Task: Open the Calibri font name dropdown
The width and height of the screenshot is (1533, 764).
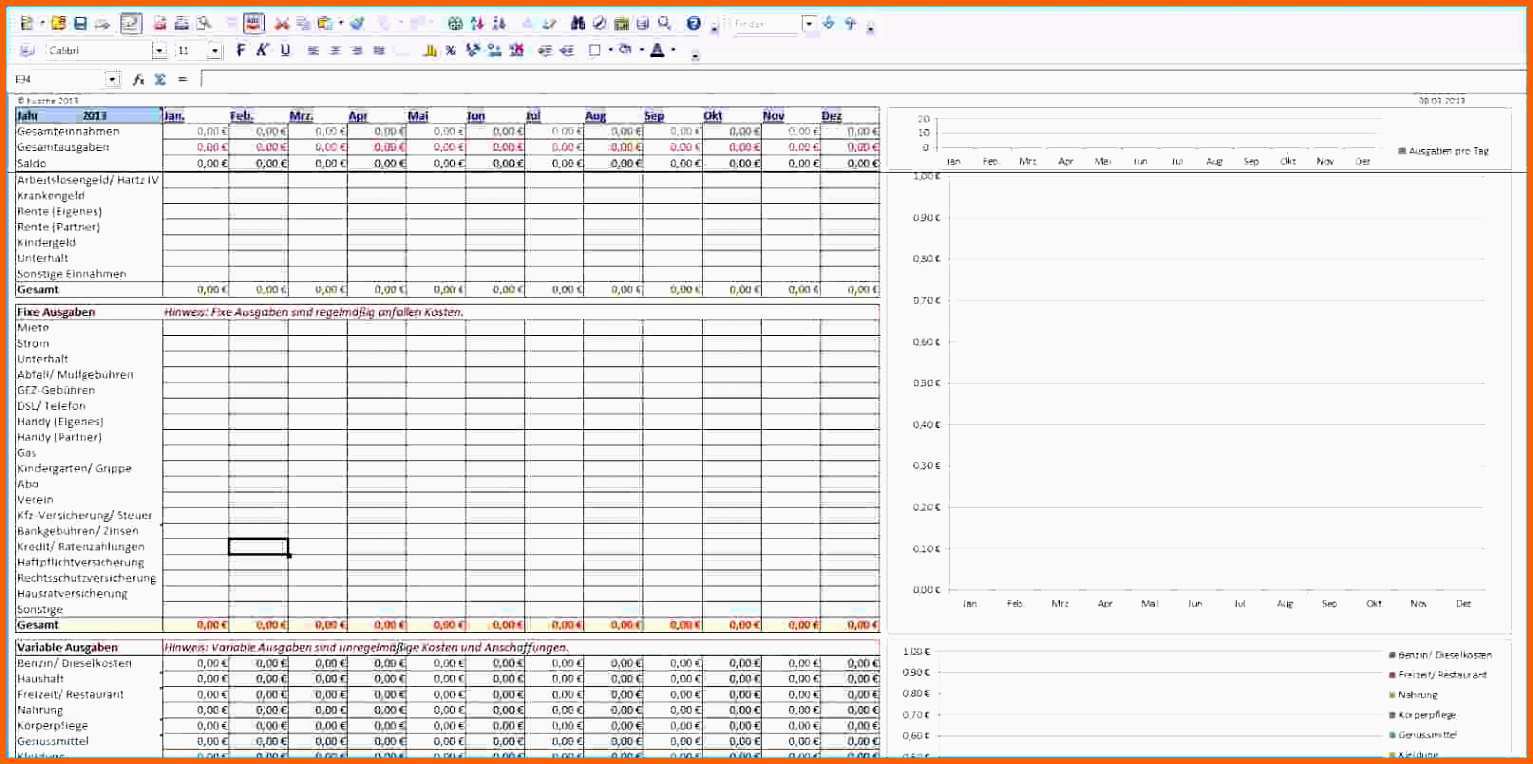Action: [x=159, y=50]
